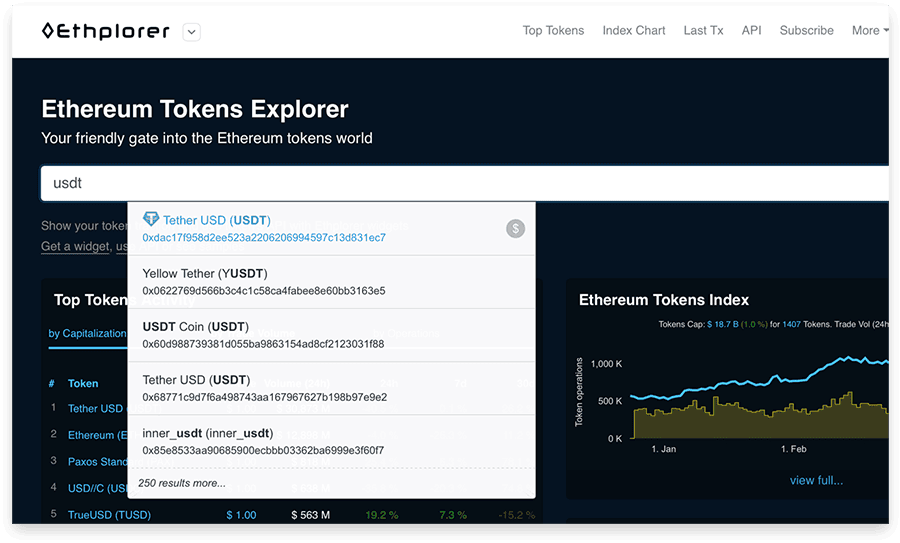Click tokens cap value $ 18.7 B
The image size is (900, 543).
(723, 324)
